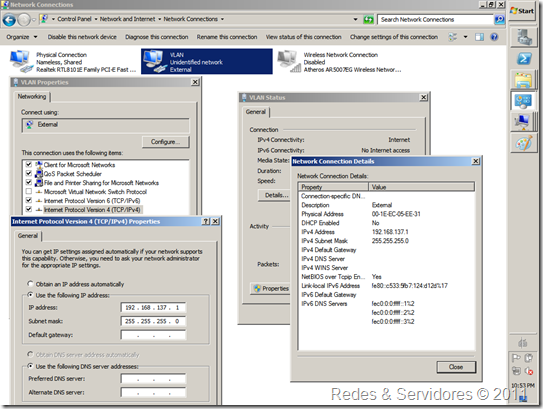Select the IPv4 Address value 192.168.137.1

coord(390,232)
